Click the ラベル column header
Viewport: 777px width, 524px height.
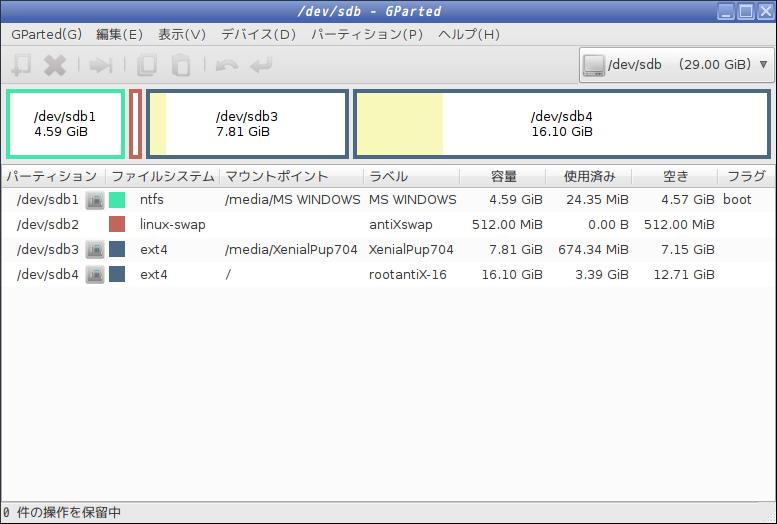[411, 176]
